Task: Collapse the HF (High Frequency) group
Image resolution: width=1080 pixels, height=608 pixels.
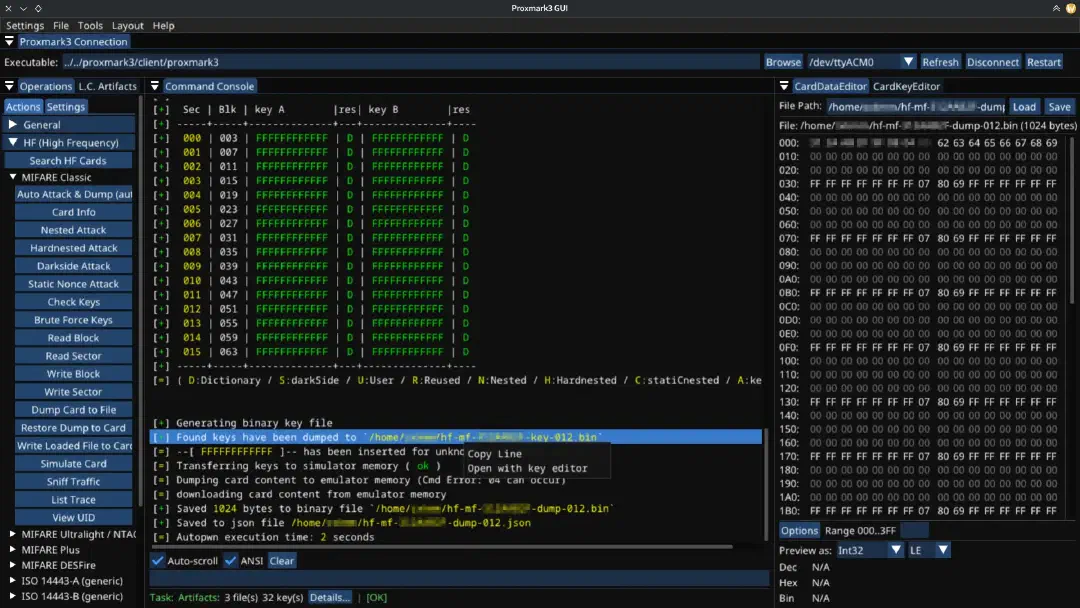Action: coord(70,143)
